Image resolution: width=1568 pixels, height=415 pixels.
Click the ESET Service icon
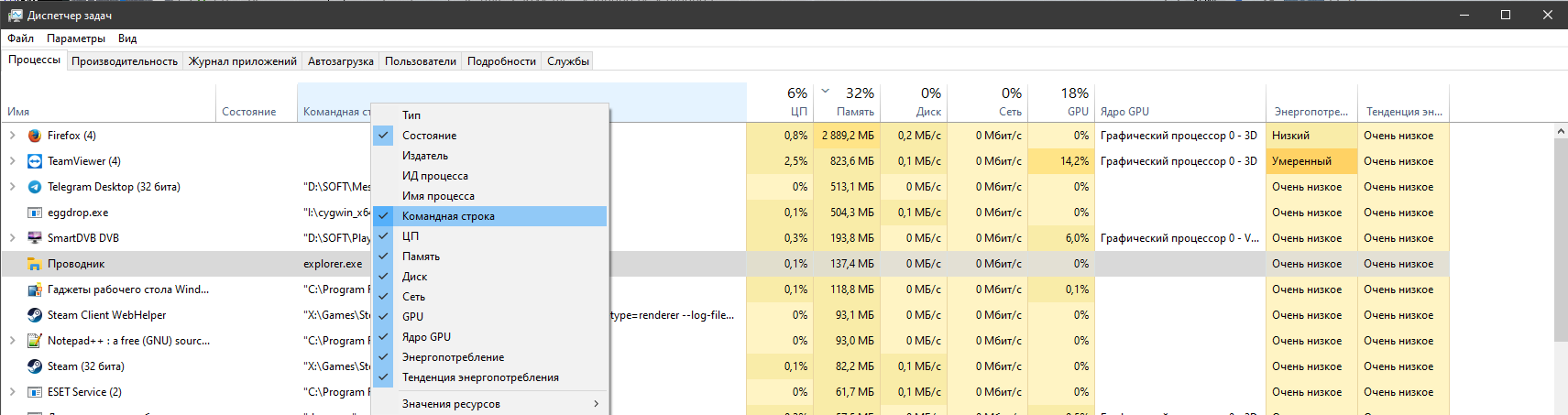click(x=35, y=392)
